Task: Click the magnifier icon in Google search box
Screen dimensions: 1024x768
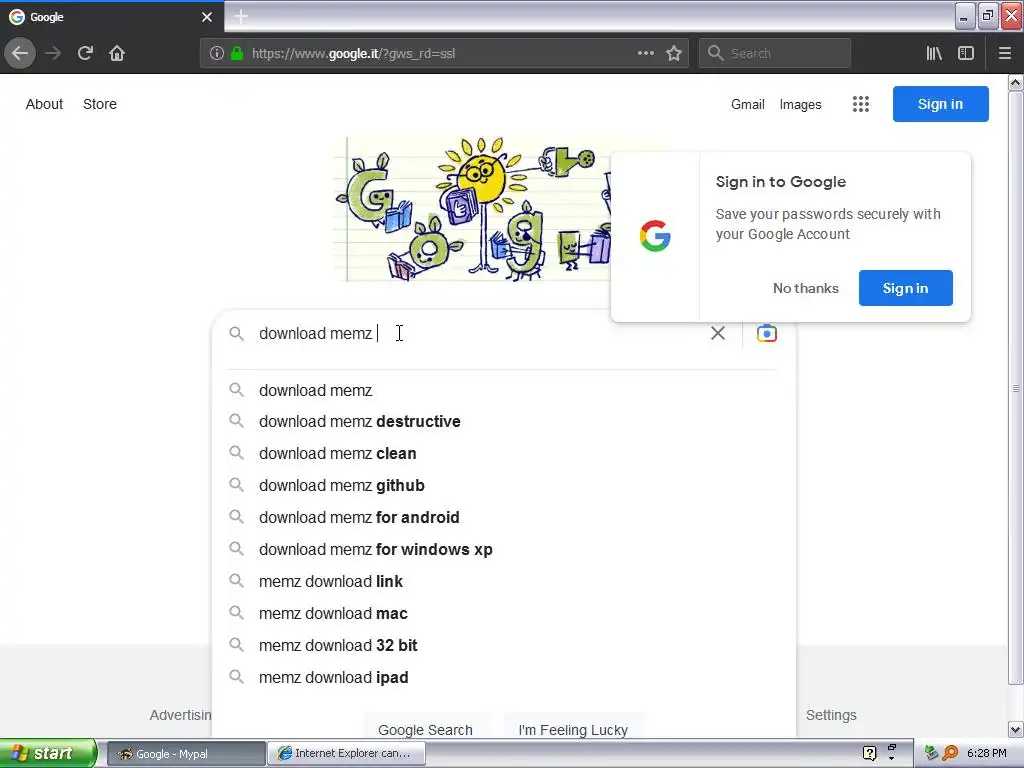Action: 236,334
